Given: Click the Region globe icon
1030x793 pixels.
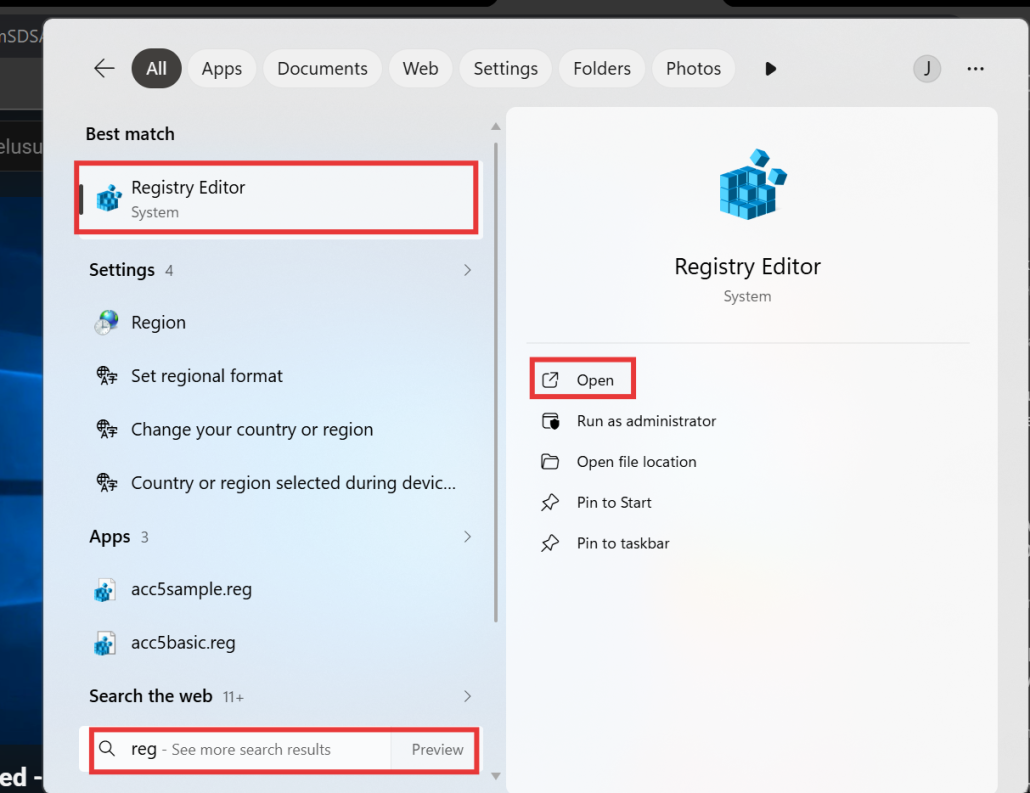Looking at the screenshot, I should [x=106, y=323].
